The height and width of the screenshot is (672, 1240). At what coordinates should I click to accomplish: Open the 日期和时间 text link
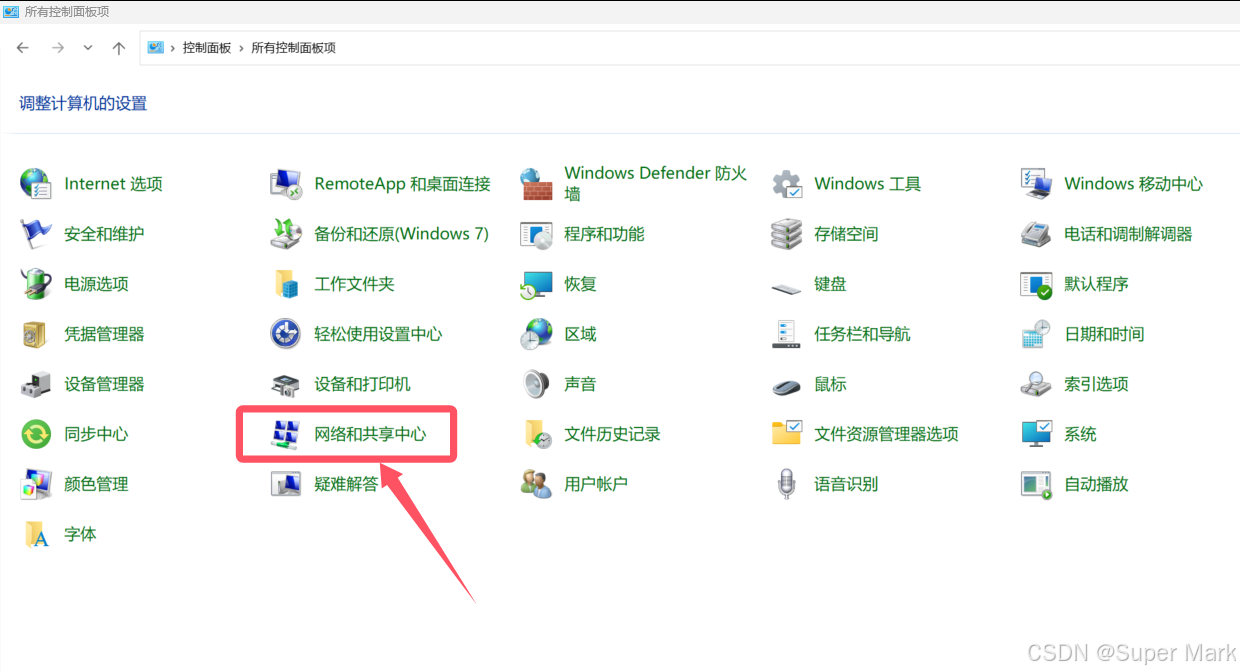click(x=1104, y=334)
